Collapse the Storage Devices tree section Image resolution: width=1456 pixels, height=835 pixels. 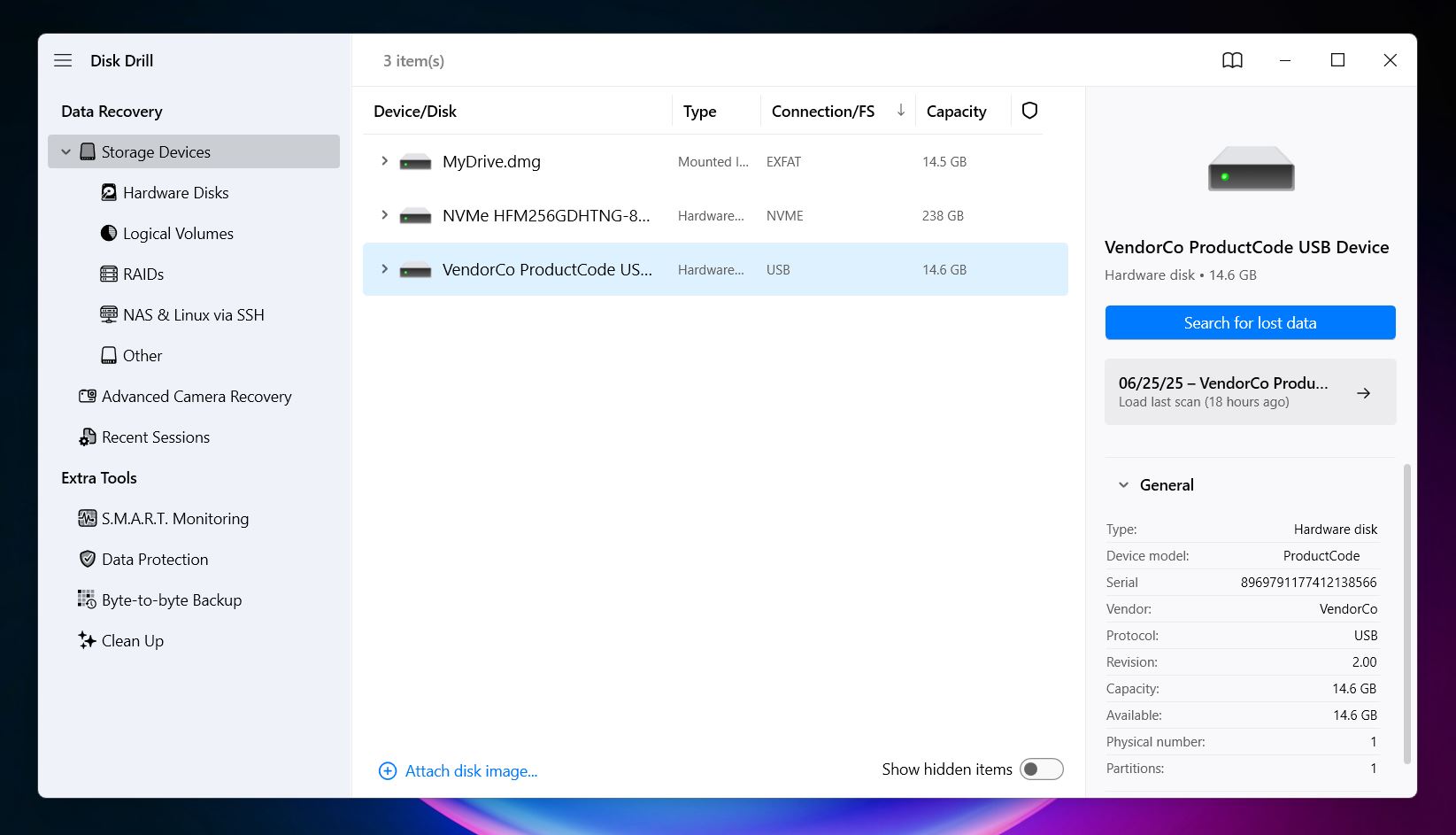65,152
